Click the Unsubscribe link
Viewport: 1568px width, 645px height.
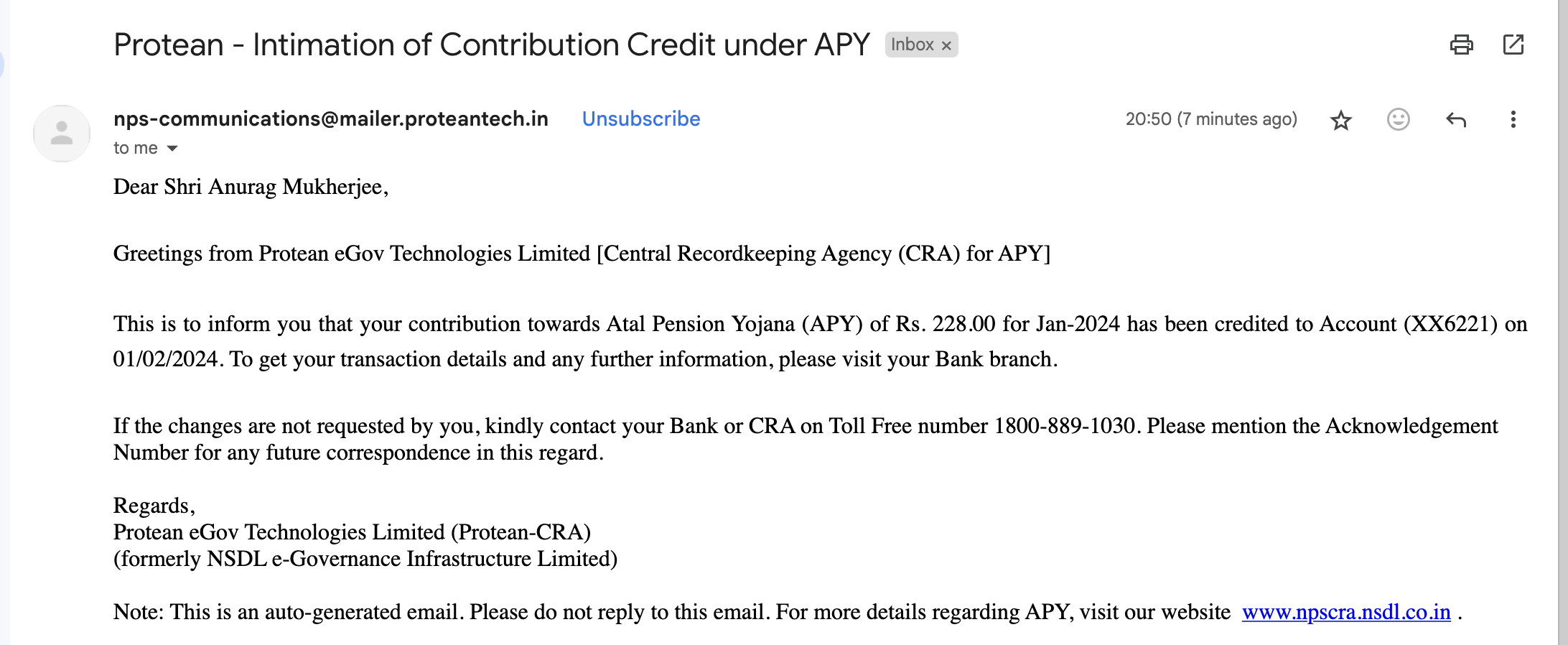(640, 119)
